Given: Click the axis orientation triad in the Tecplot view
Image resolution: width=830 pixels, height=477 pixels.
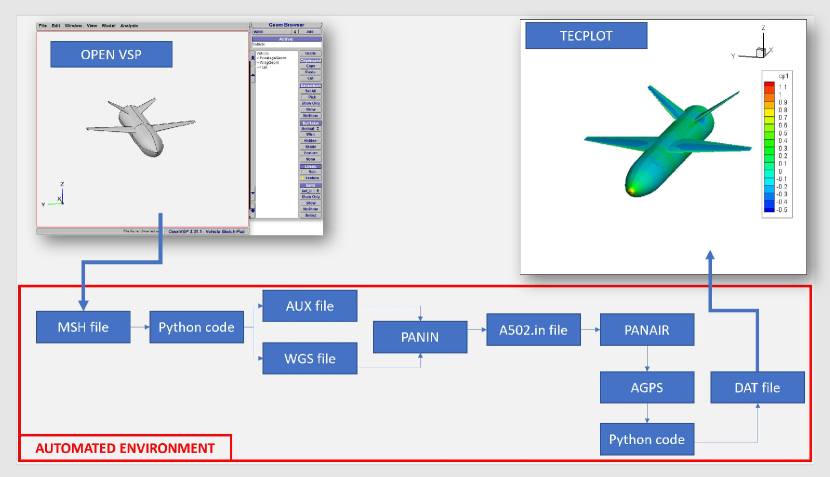Looking at the screenshot, I should (753, 42).
